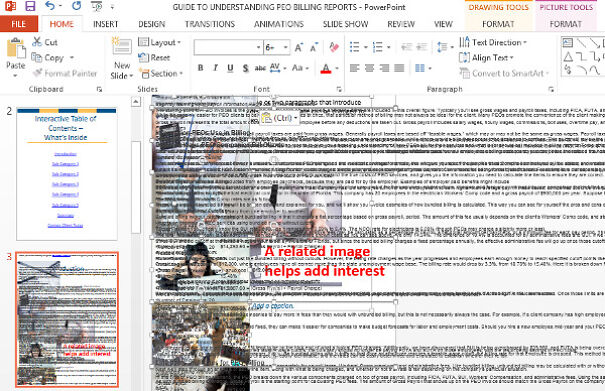The height and width of the screenshot is (391, 605).
Task: Switch to the INSERT tab
Action: 105,24
